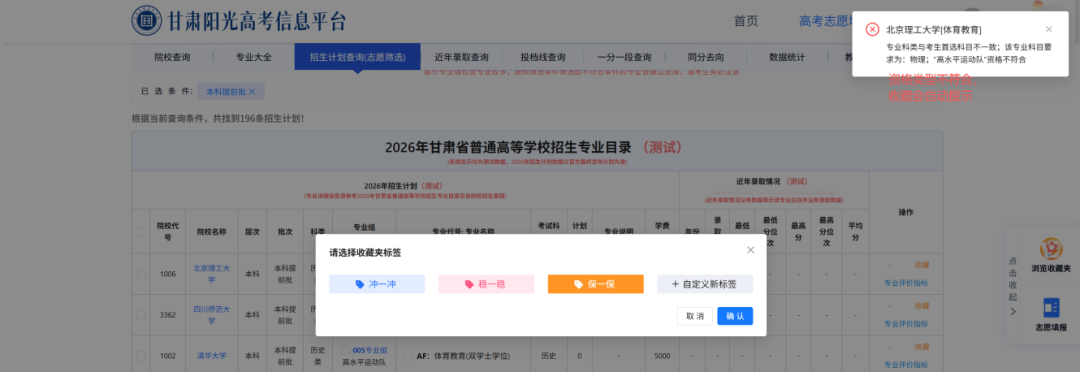Viewport: 1080px width, 372px height.
Task: Open the 一分一段查询 tab
Action: pyautogui.click(x=624, y=57)
